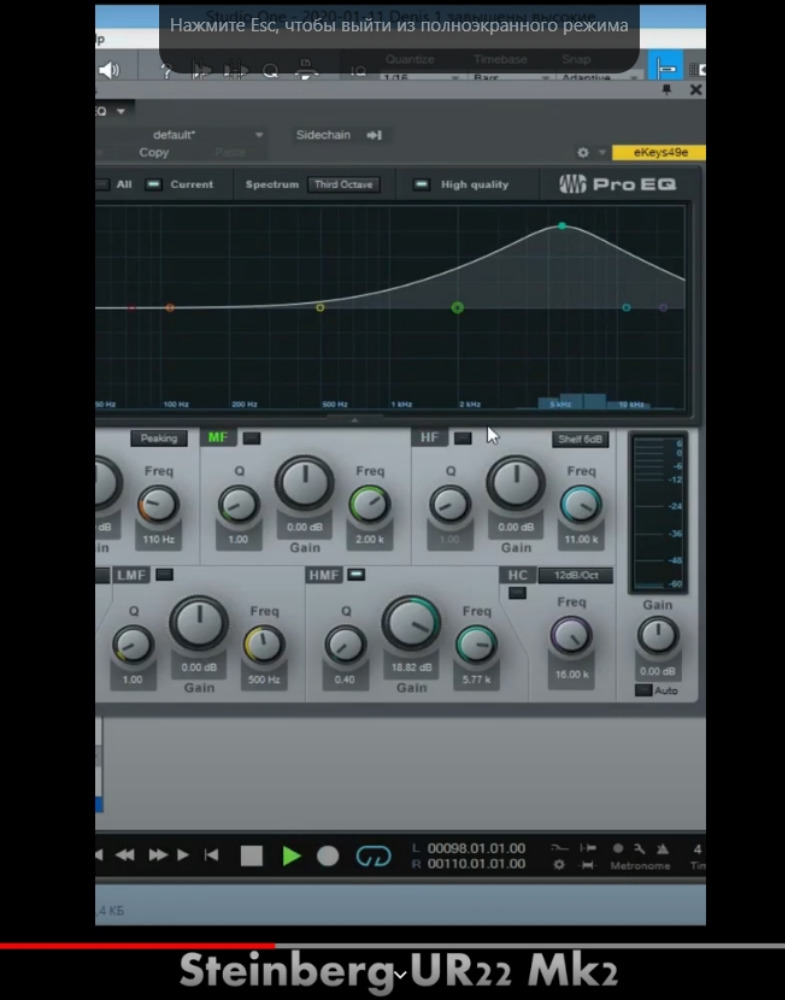Toggle High quality mode
The image size is (785, 1000).
pyautogui.click(x=421, y=184)
